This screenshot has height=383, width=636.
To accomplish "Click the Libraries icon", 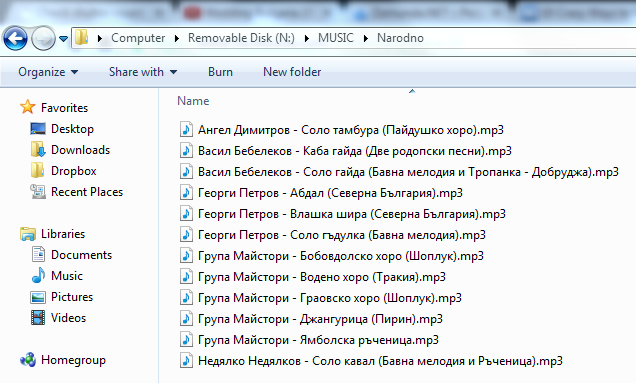I will tap(28, 234).
